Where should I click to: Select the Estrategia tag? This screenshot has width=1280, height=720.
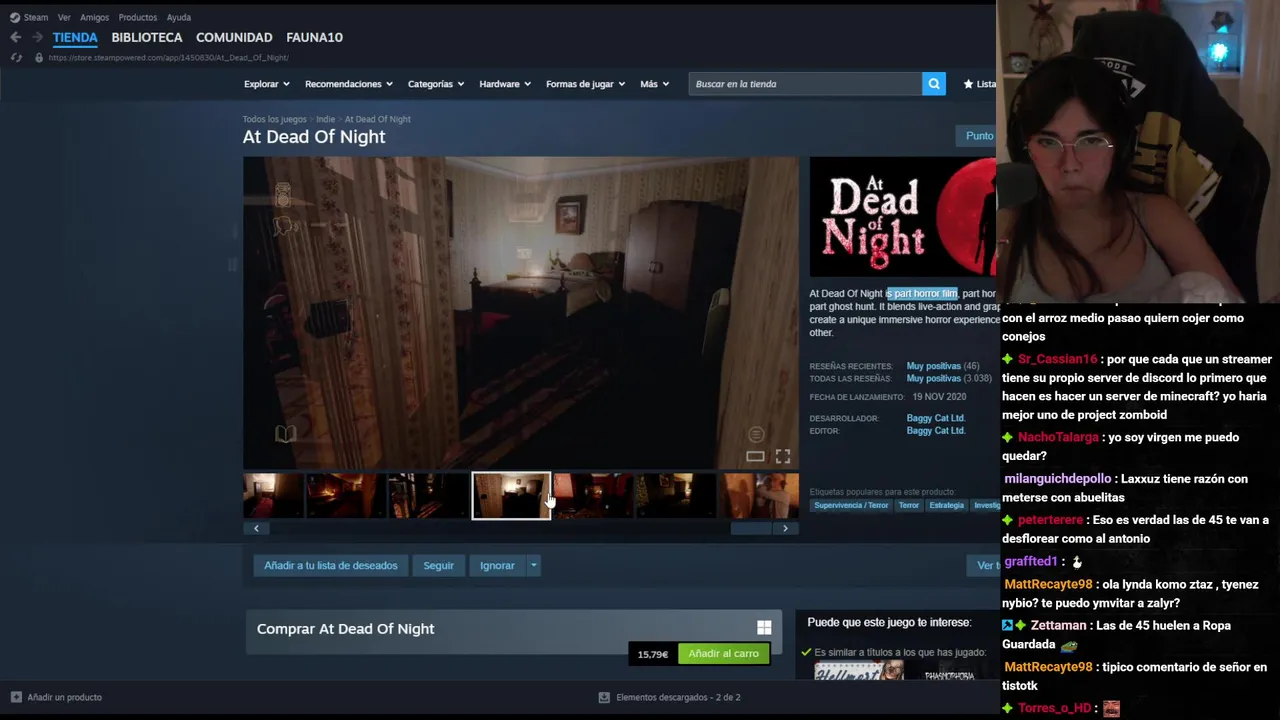point(946,505)
